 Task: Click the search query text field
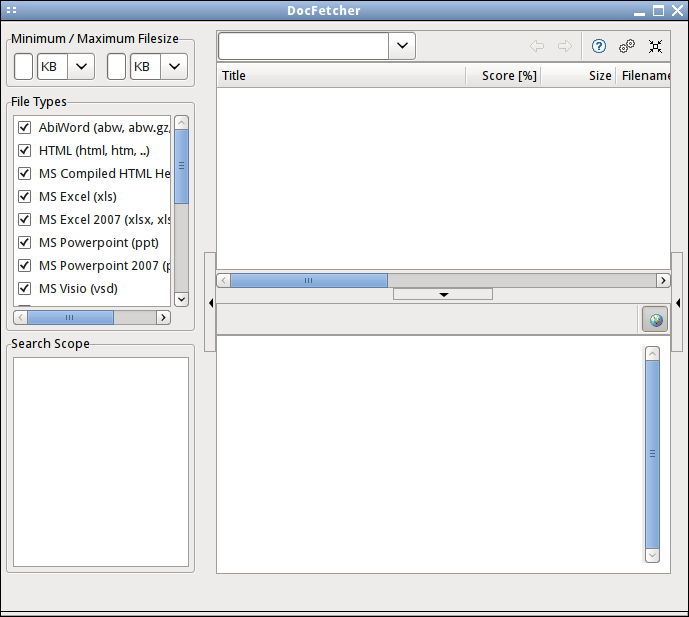(303, 46)
